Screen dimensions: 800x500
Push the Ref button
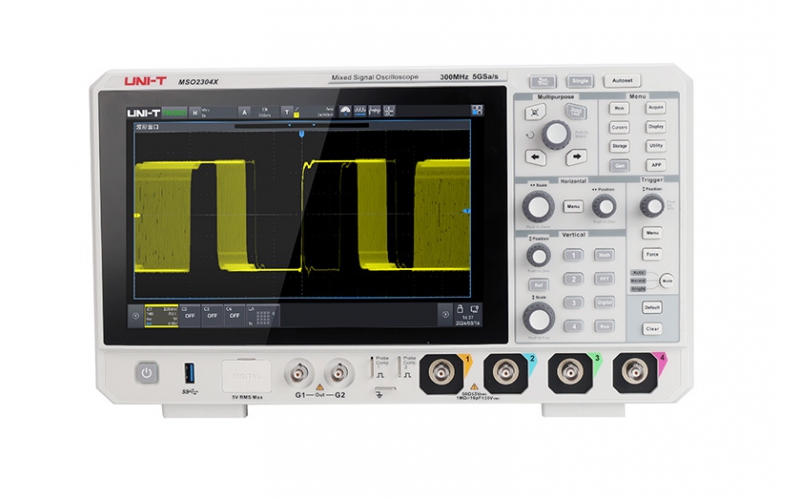point(538,285)
